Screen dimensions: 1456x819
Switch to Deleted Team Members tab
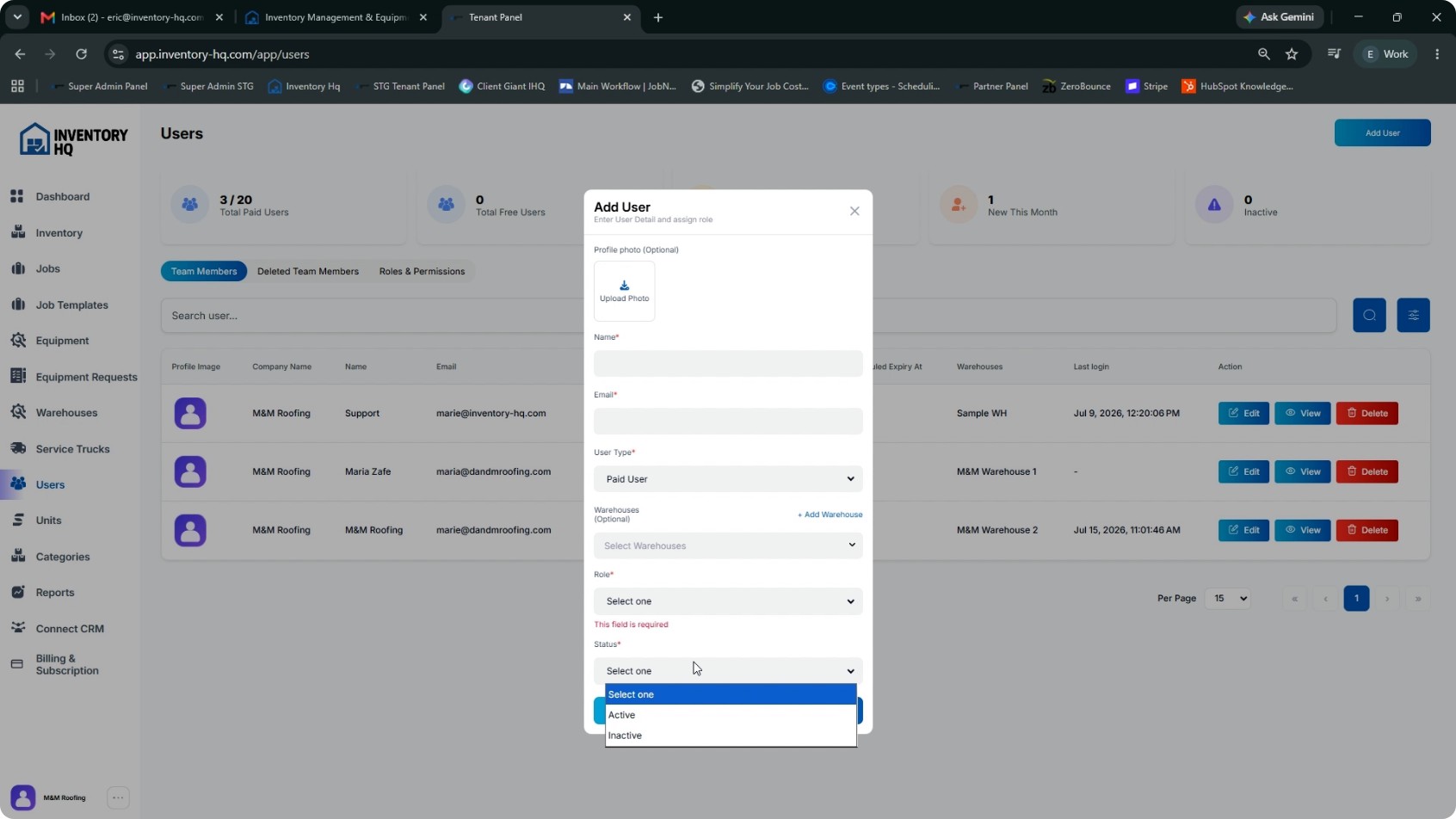308,271
